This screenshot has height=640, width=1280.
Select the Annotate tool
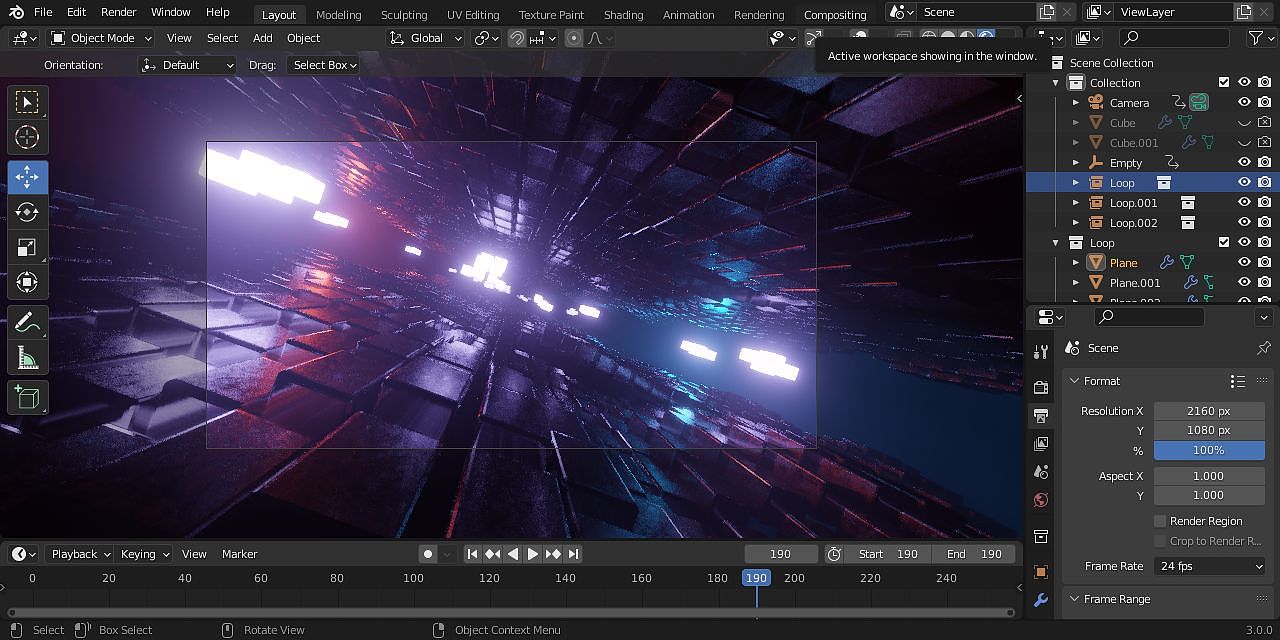[x=27, y=322]
